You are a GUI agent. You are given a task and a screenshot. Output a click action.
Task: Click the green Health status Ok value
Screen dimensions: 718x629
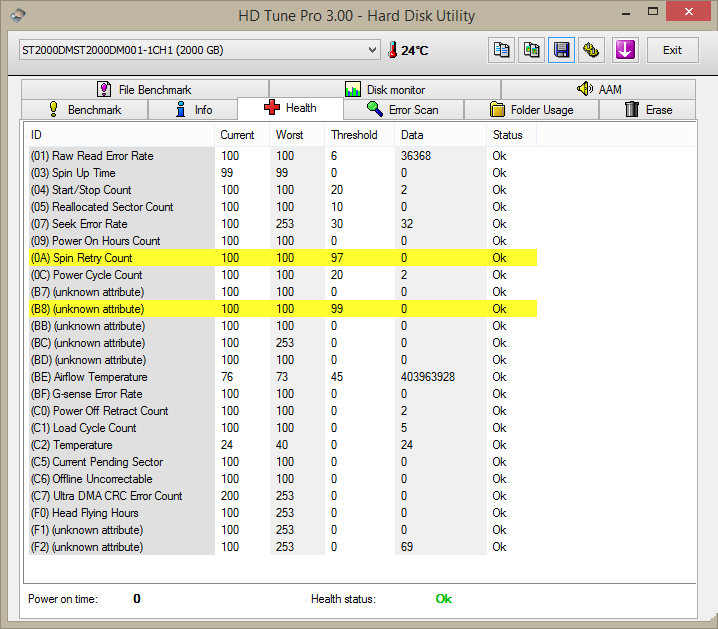point(443,598)
